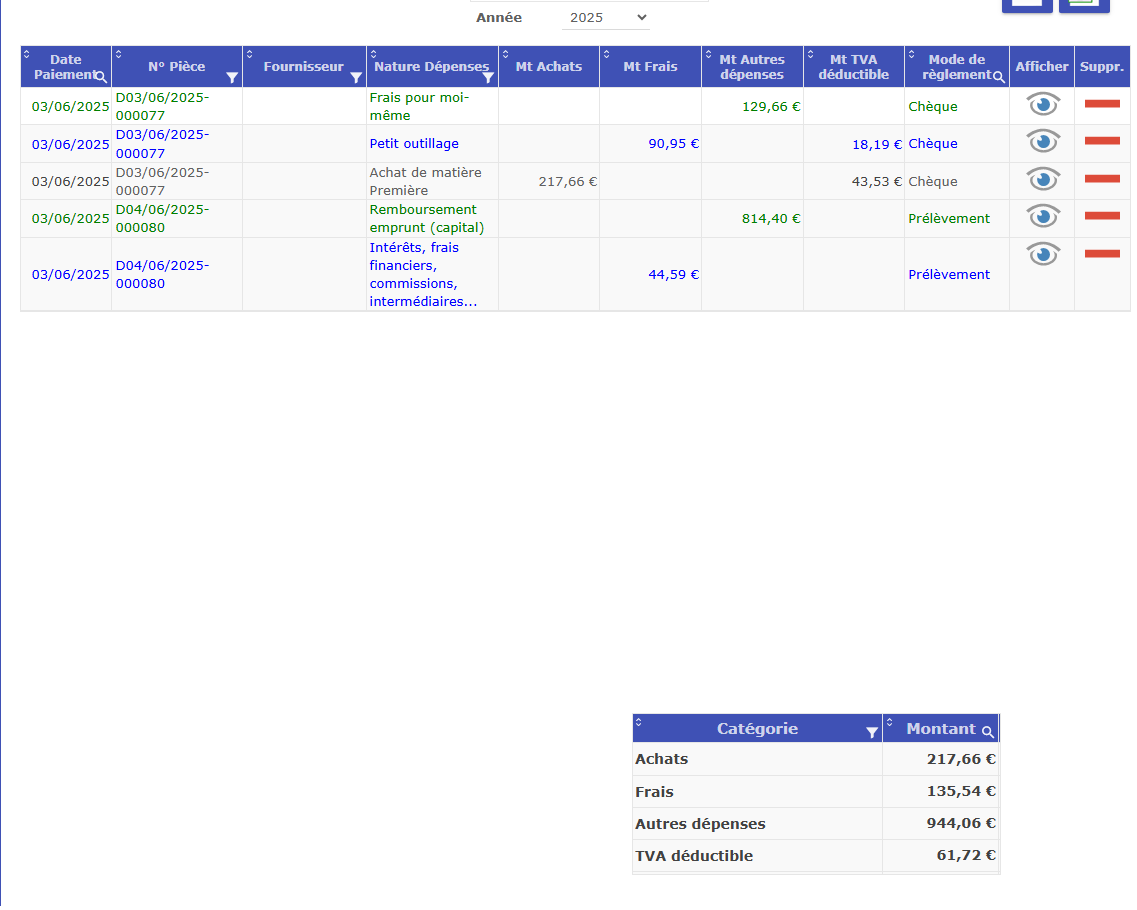Delete the 'Intérêts, frais financiers' expense row
This screenshot has width=1137, height=910.
click(x=1101, y=254)
